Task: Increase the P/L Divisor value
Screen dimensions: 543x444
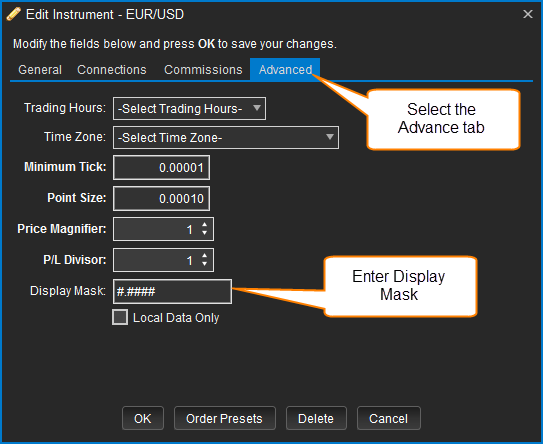Action: click(x=205, y=256)
